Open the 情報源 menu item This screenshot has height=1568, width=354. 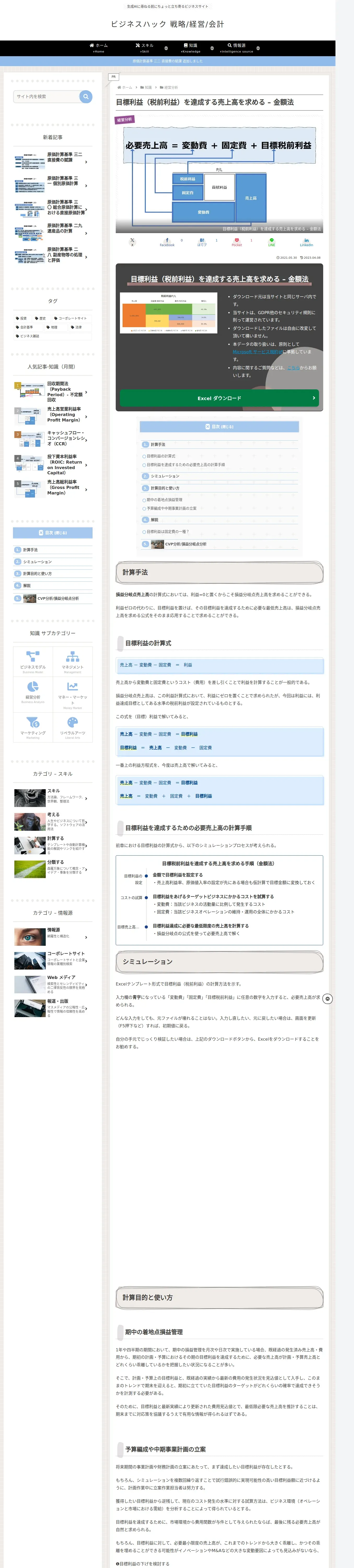coord(237,48)
